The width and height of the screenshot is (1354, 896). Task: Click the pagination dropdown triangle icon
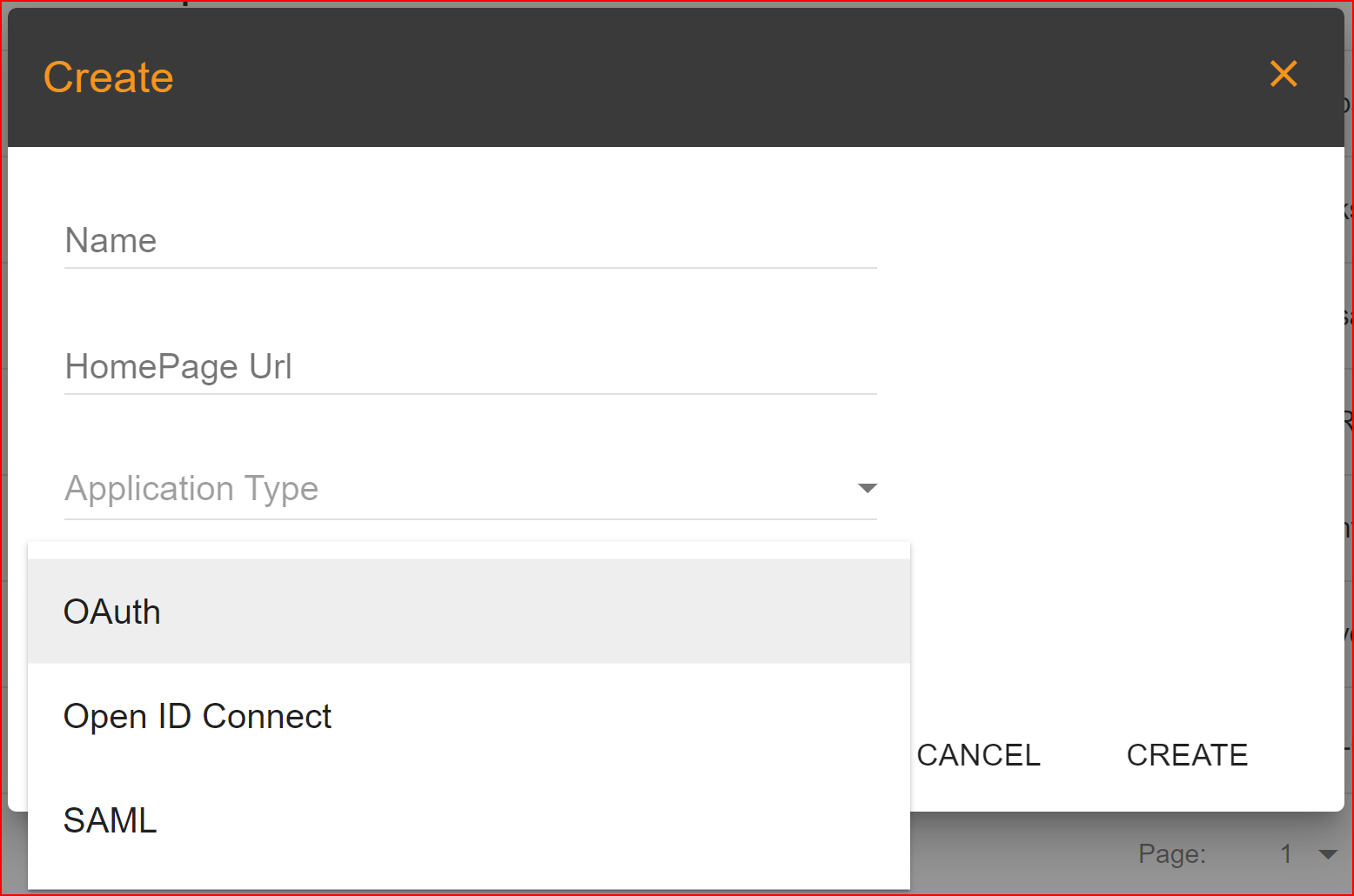coord(1330,854)
